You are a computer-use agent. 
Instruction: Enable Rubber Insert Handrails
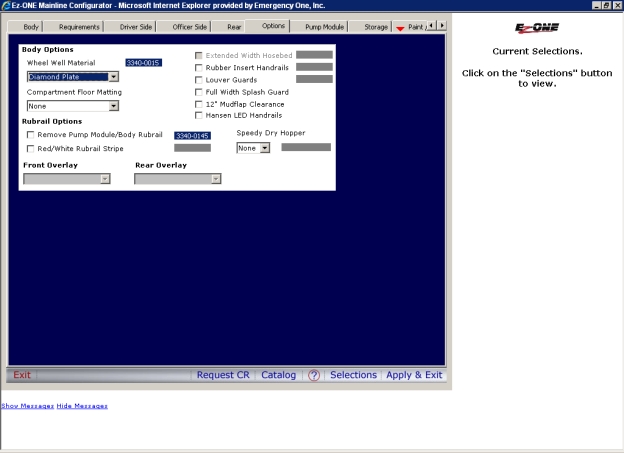[199, 68]
